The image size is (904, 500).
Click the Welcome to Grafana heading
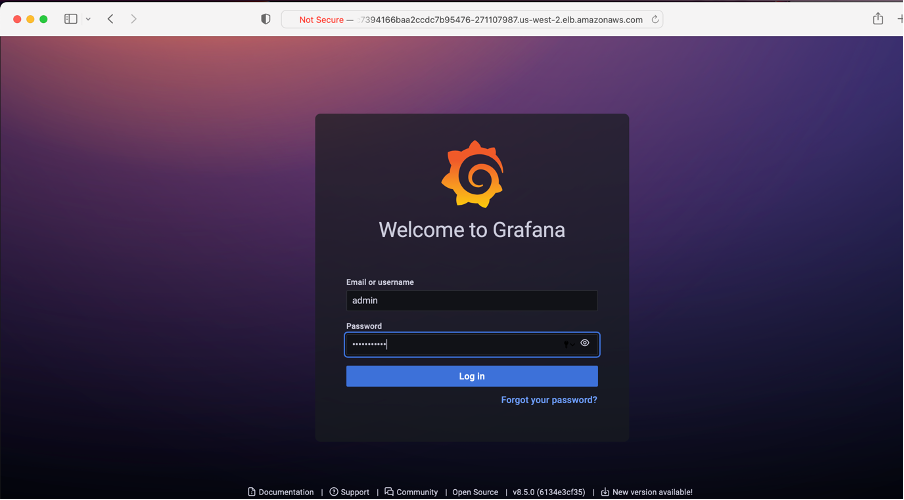click(x=472, y=230)
